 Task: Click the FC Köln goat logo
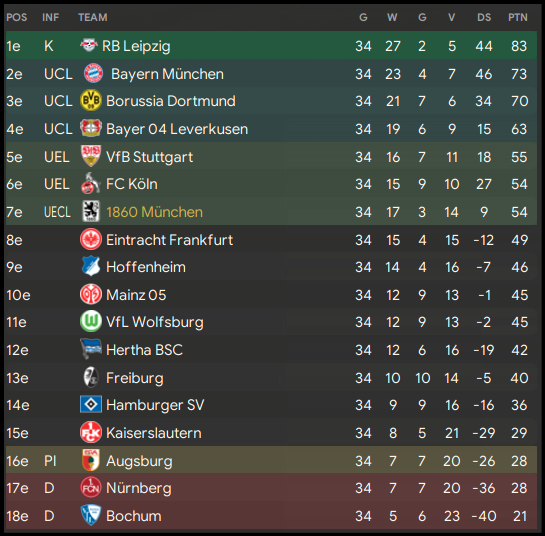(x=90, y=183)
